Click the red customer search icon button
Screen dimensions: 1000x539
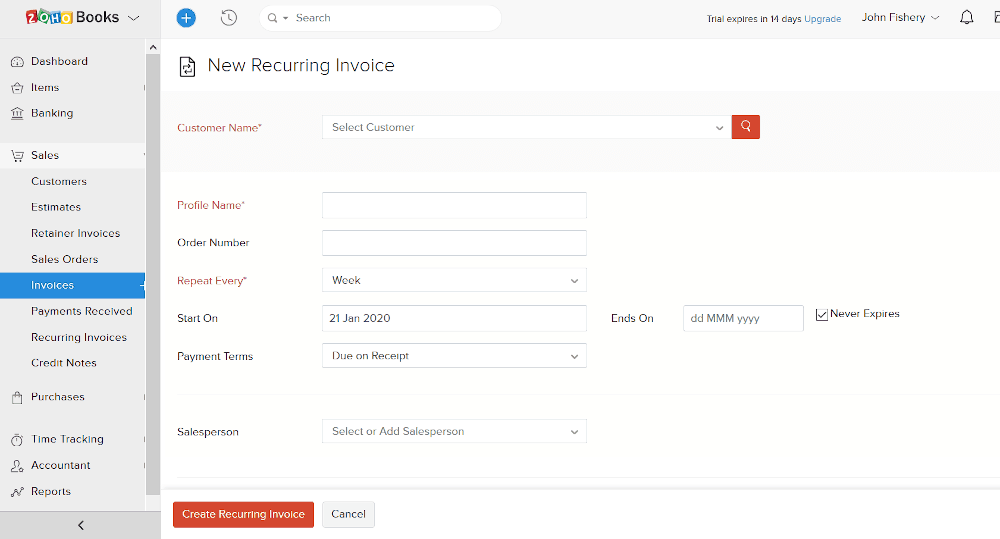click(x=746, y=127)
